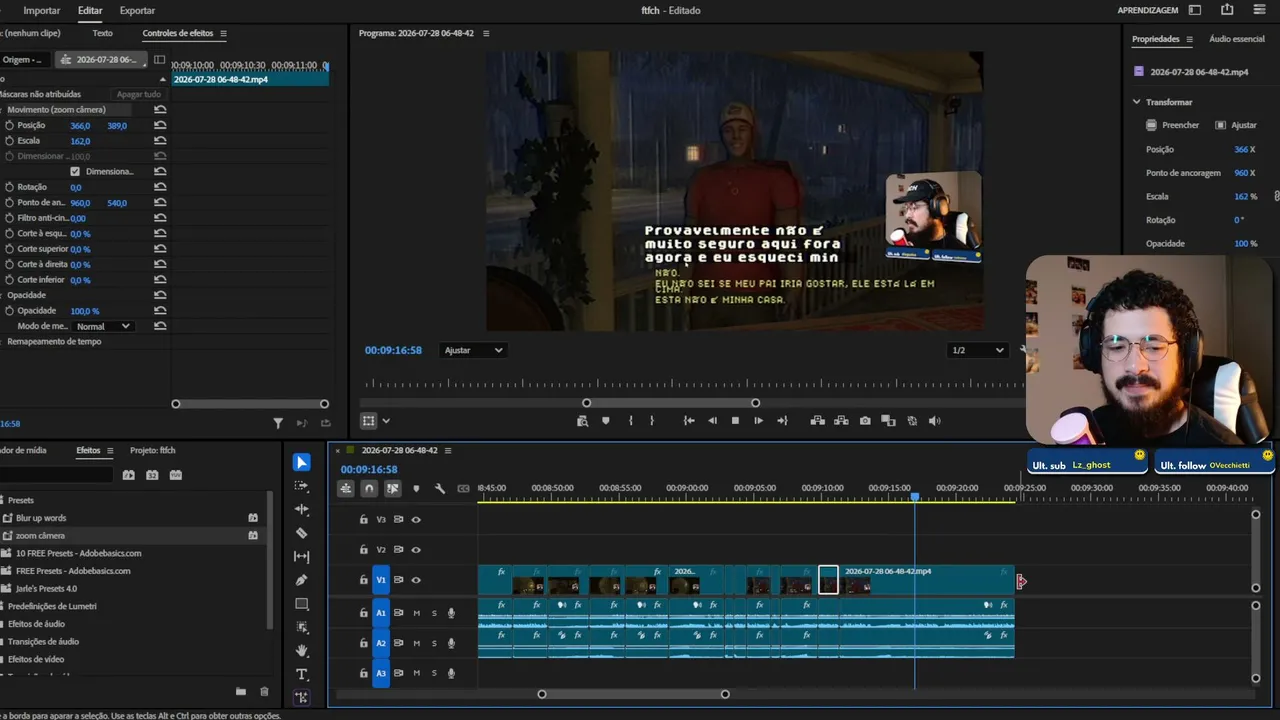Open the Modo de mesclagem Normal dropdown
Screen dimensions: 1280x720
click(x=104, y=326)
